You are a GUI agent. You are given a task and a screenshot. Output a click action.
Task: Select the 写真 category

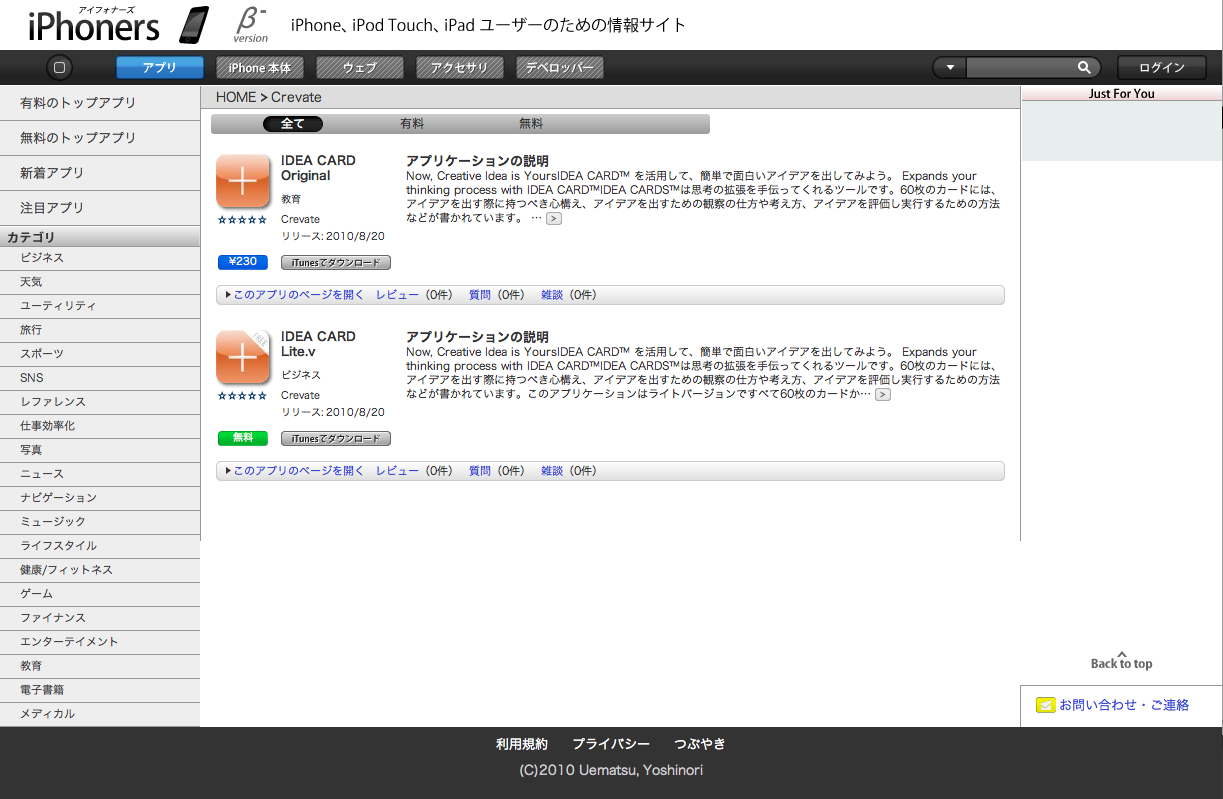click(x=100, y=450)
